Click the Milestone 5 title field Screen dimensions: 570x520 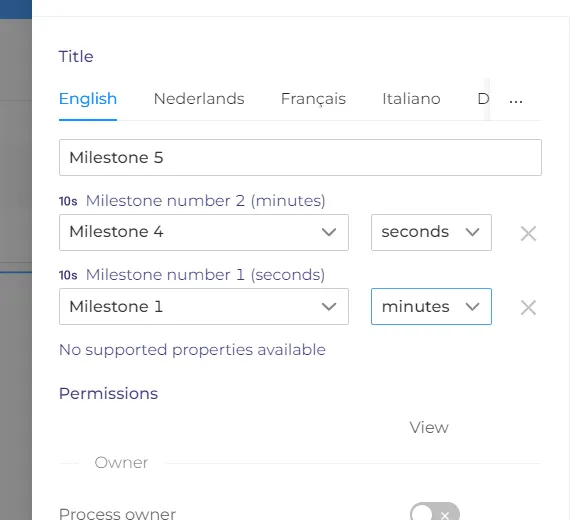pos(300,157)
